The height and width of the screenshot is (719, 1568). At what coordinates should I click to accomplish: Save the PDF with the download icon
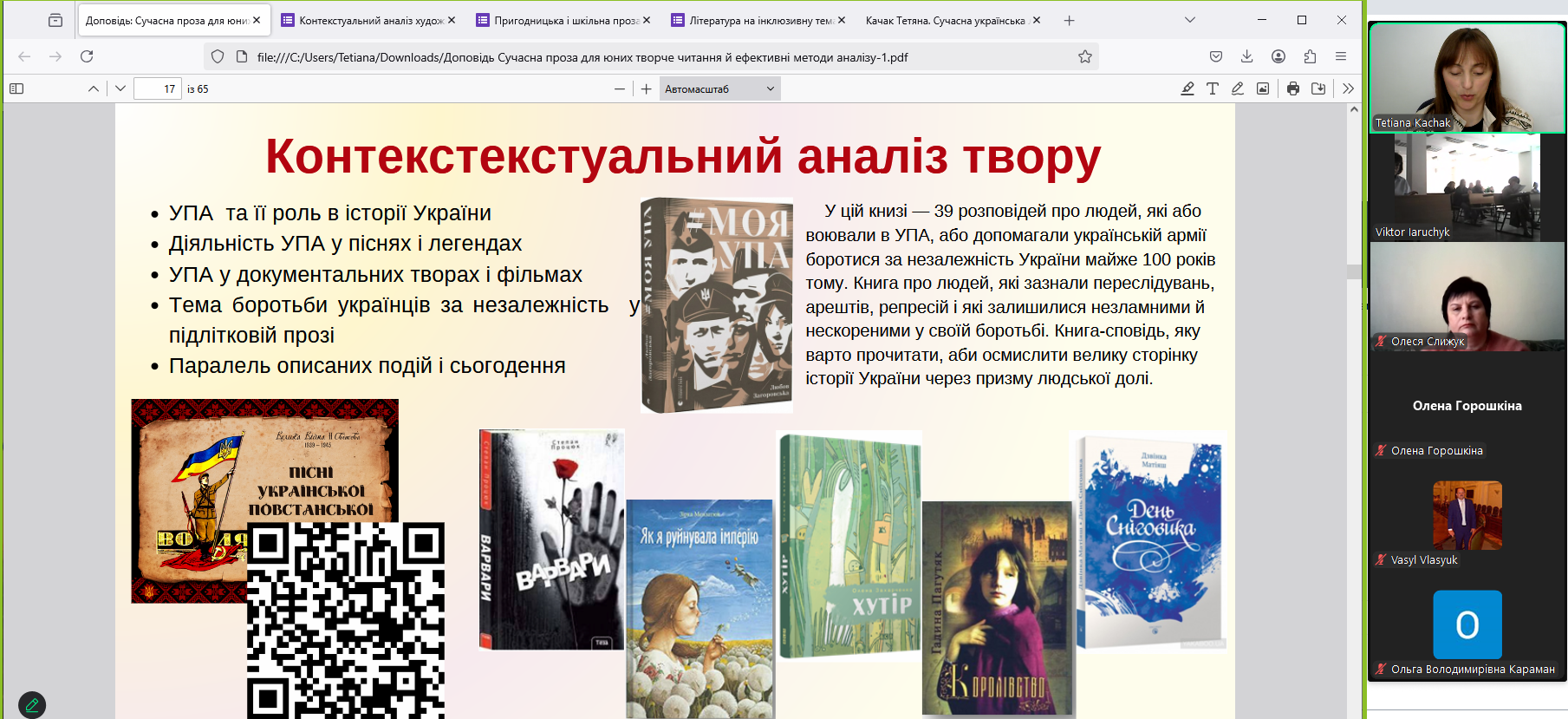click(1318, 88)
